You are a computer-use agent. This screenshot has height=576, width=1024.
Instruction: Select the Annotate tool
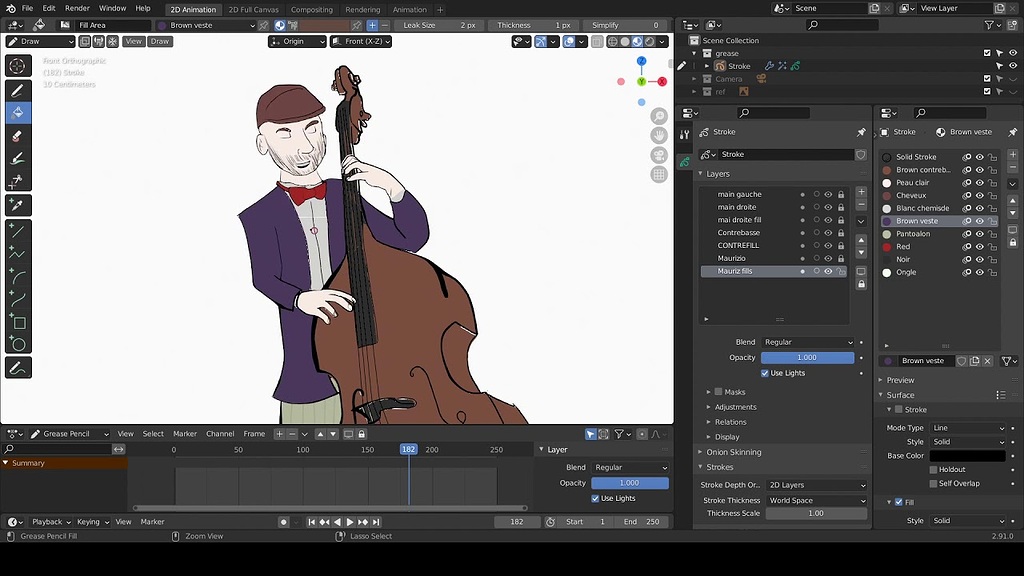pos(18,368)
